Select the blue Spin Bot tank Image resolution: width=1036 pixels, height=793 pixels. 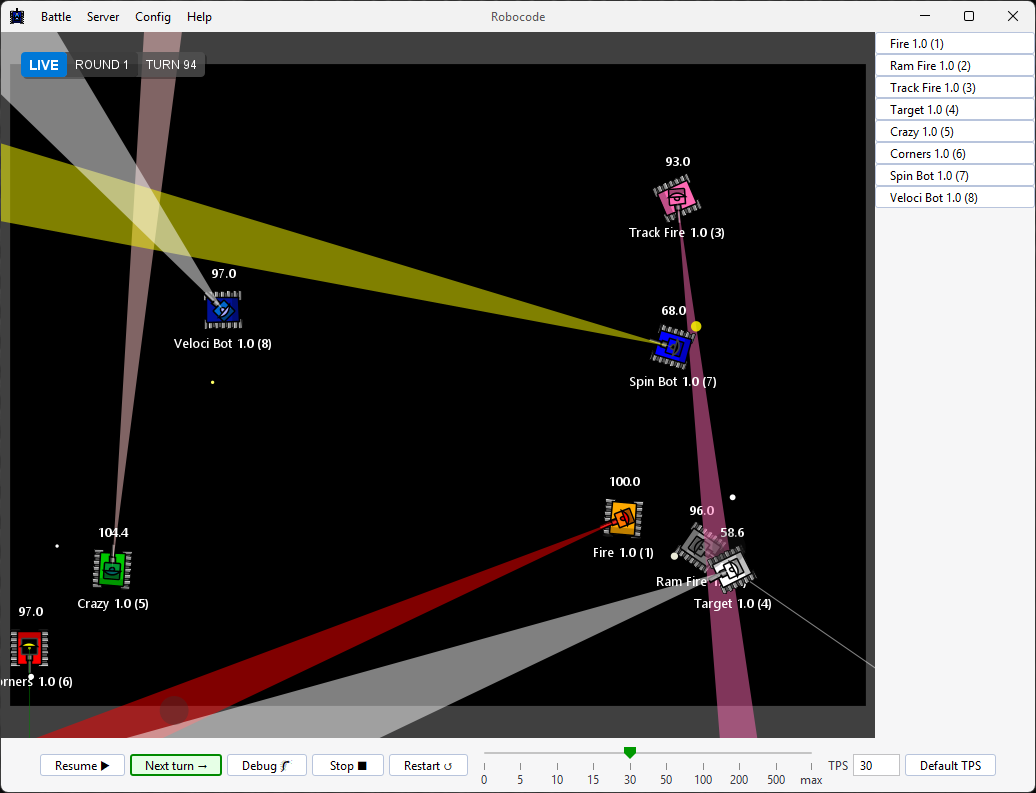tap(673, 346)
